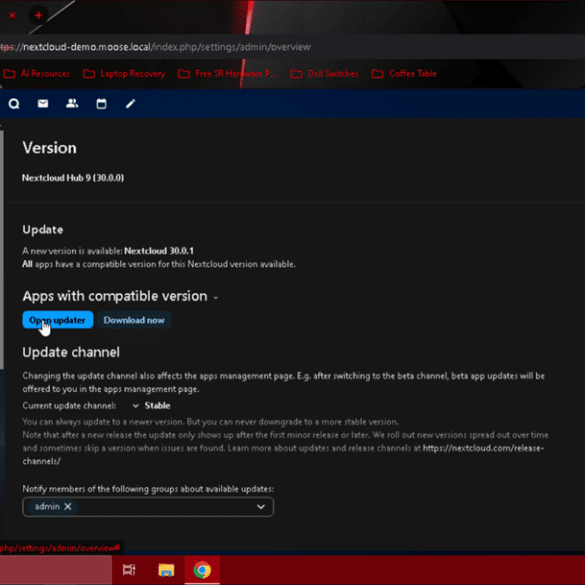585x585 pixels.
Task: Open the Calendar app icon
Action: [x=101, y=103]
